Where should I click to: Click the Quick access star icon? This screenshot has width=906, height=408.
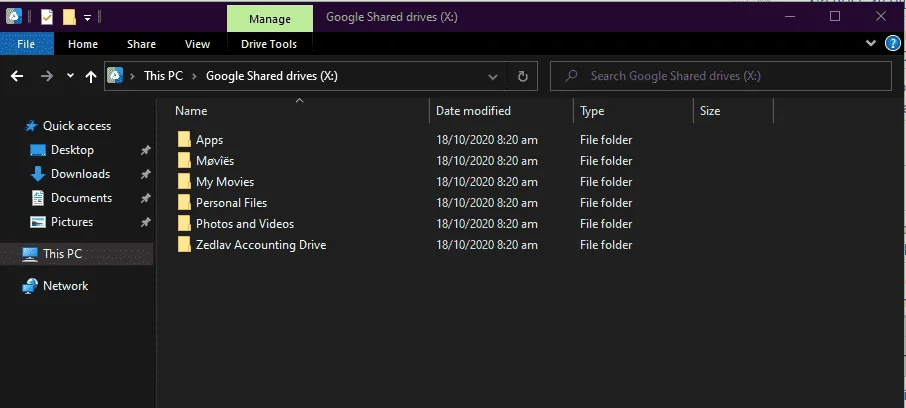tap(31, 125)
